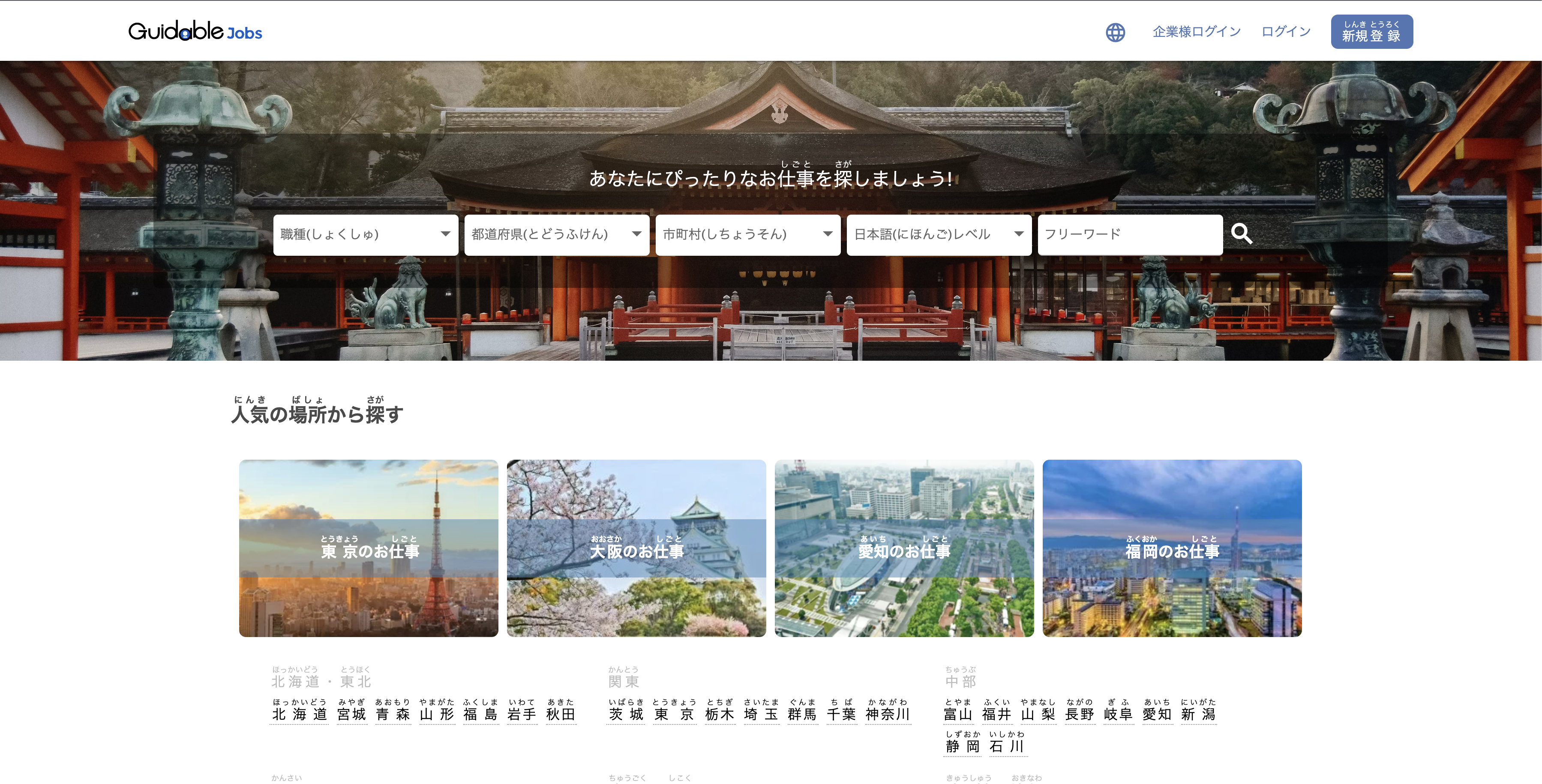This screenshot has height=784, width=1542.
Task: Expand the 日本語レベル dropdown
Action: coord(939,235)
